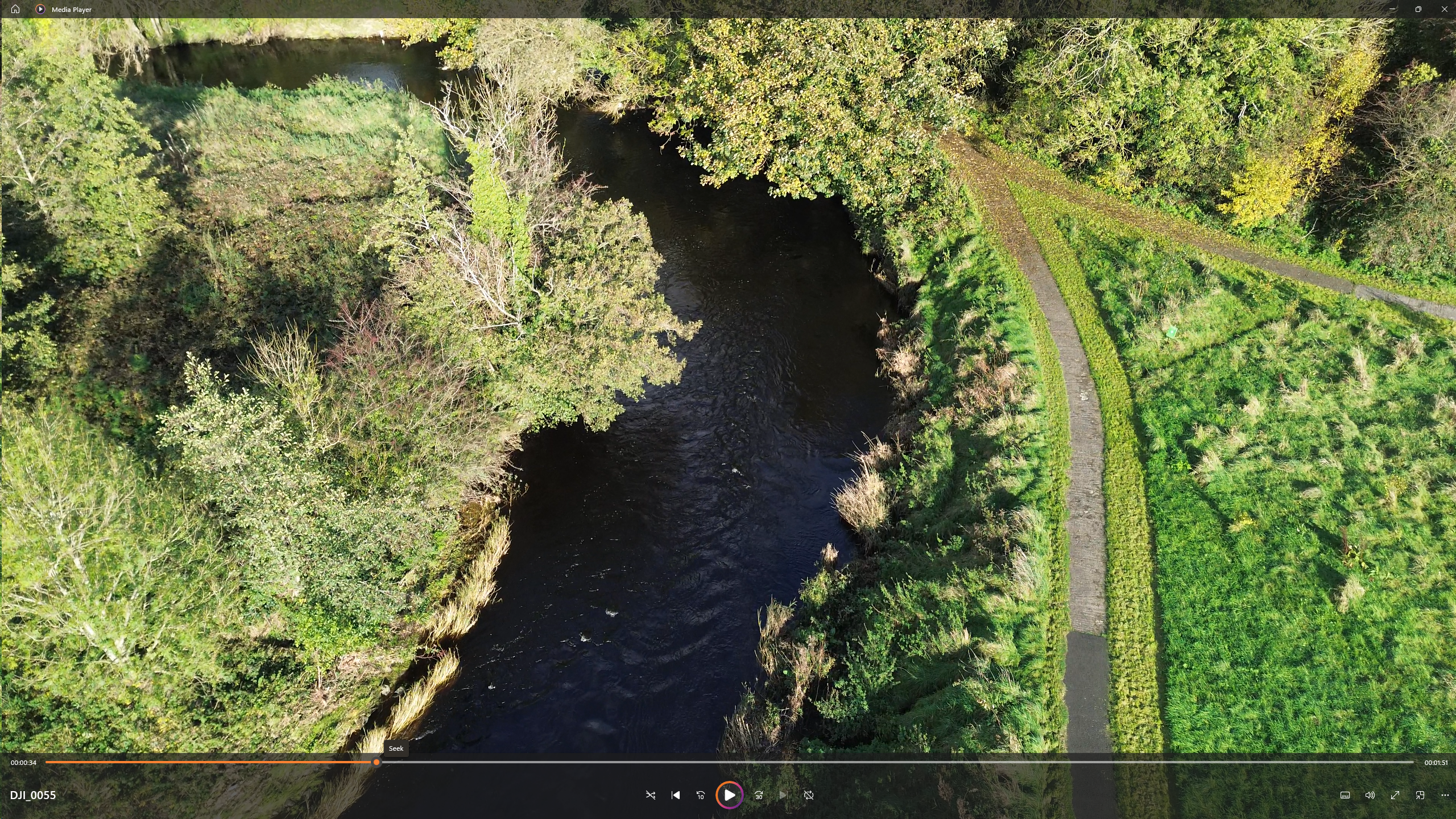Open the more options menu
This screenshot has height=819, width=1456.
tap(1445, 795)
